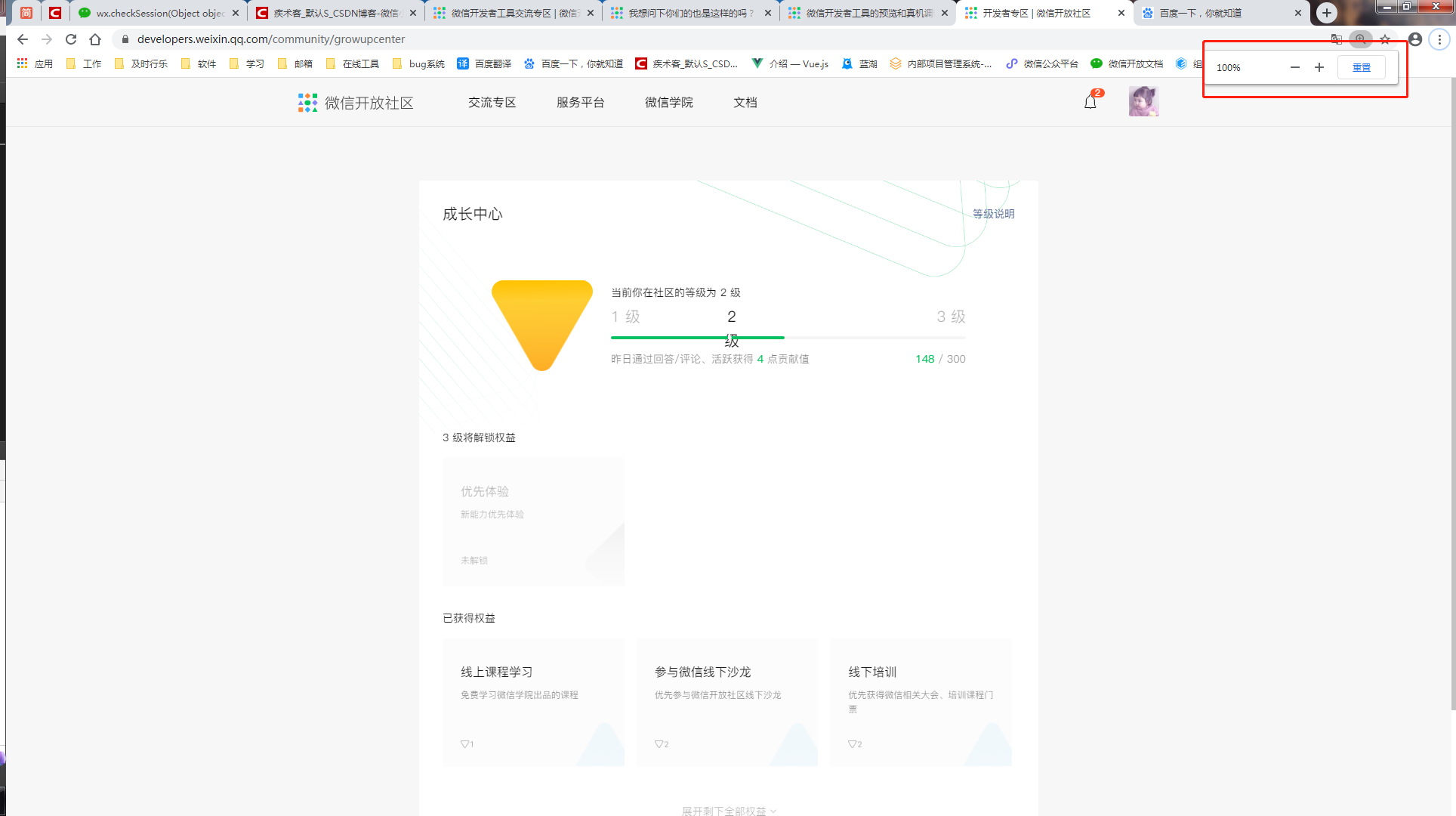Reload the page with the refresh icon
This screenshot has width=1456, height=816.
pyautogui.click(x=71, y=39)
